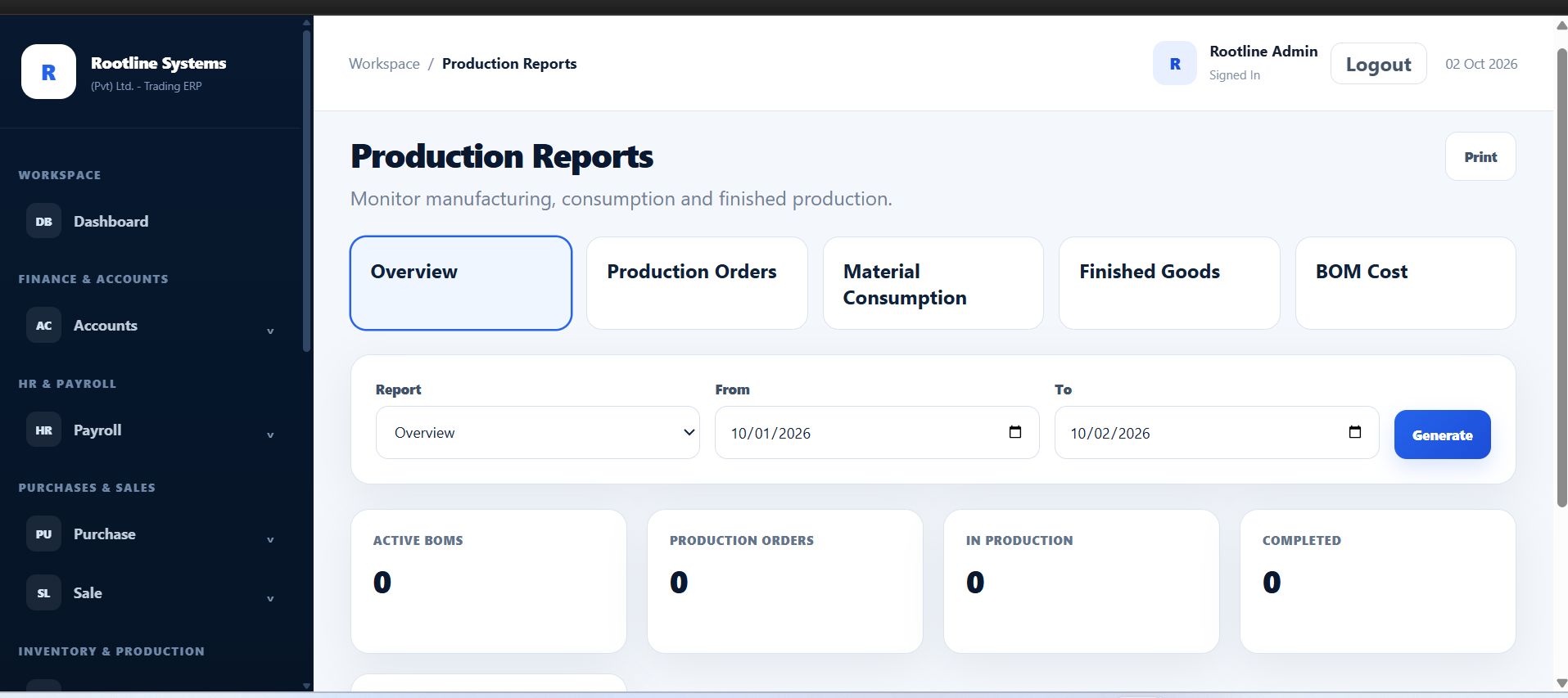This screenshot has width=1568, height=698.
Task: Click the Completed summary card
Action: click(1378, 581)
